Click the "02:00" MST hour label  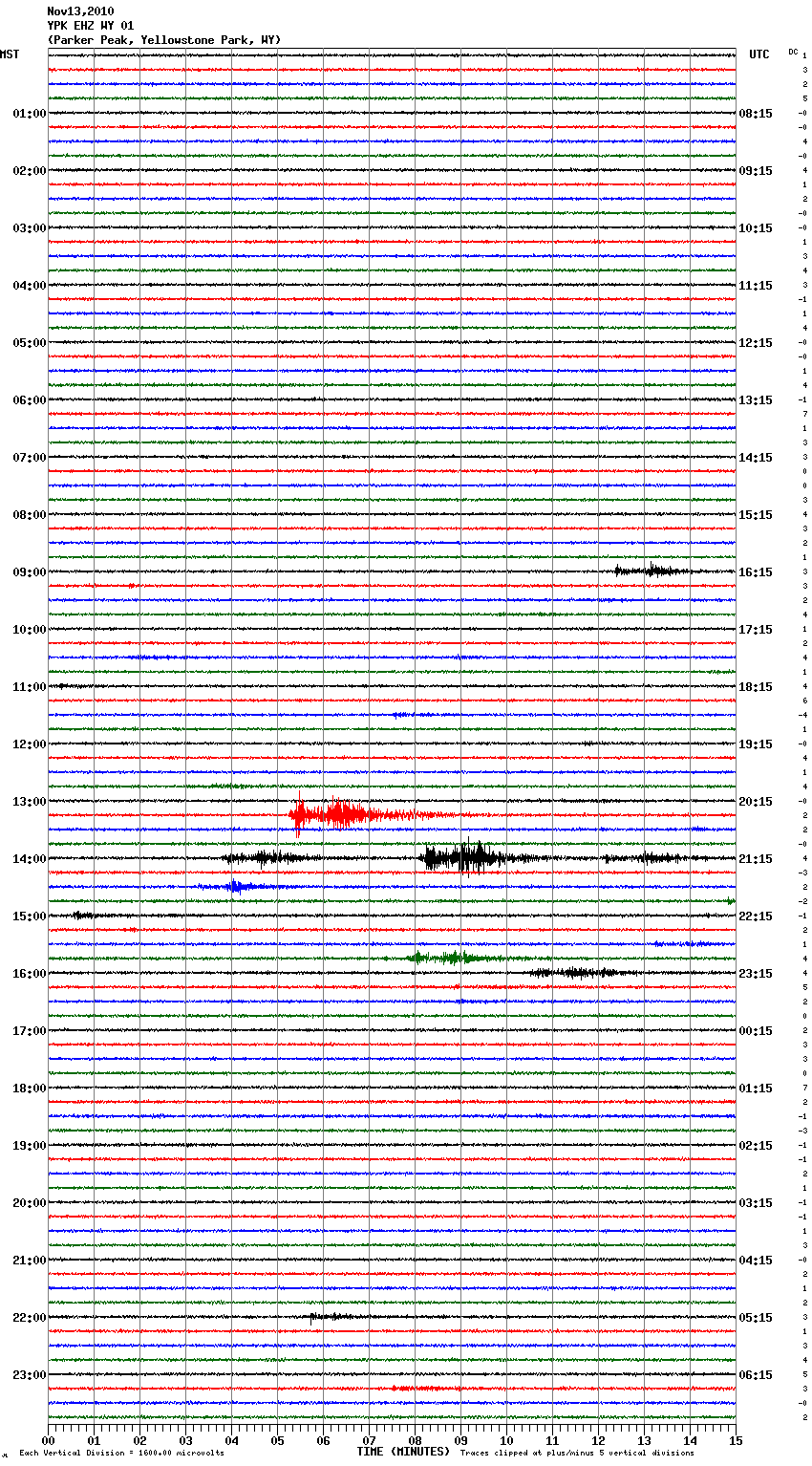30,171
